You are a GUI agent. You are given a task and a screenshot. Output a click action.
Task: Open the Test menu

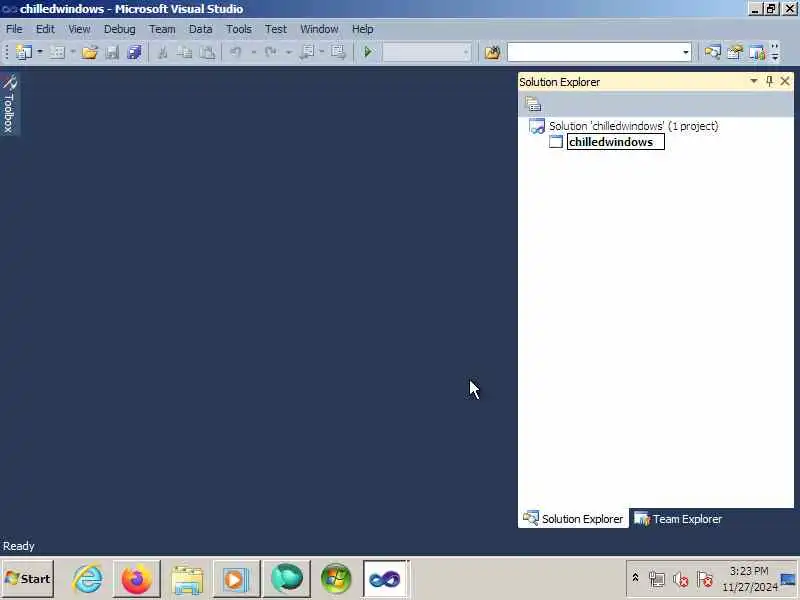(x=276, y=29)
